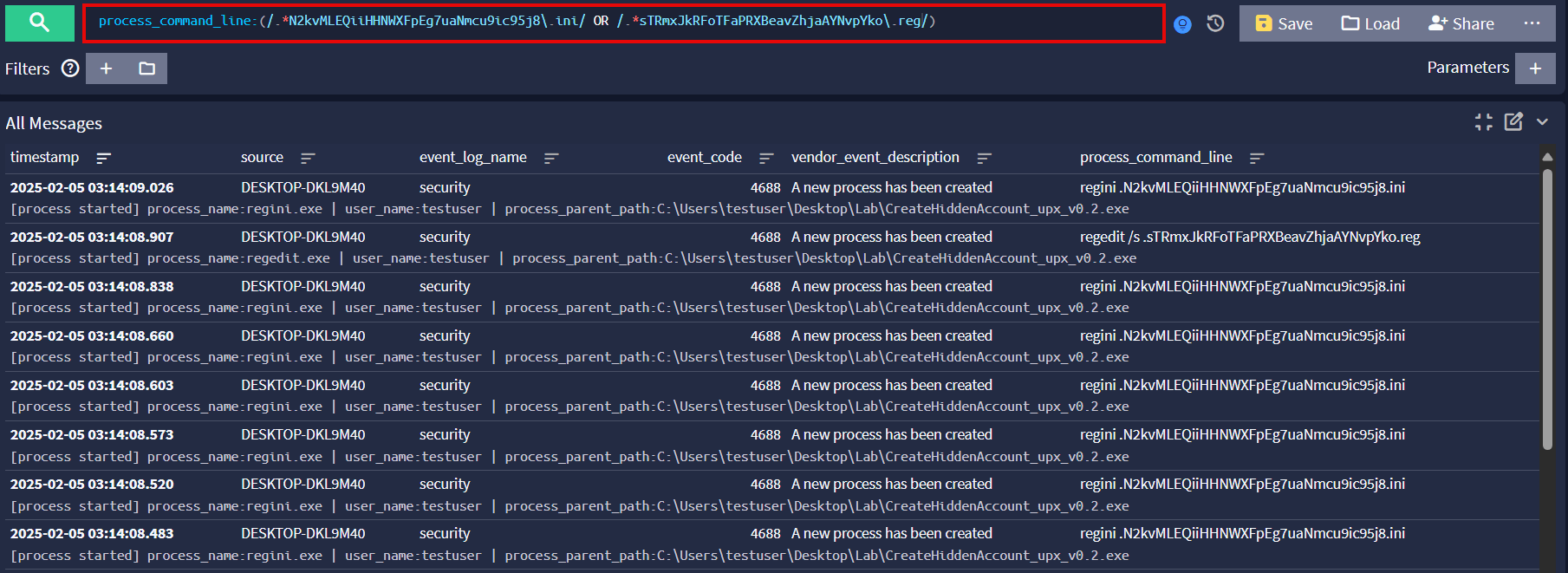The height and width of the screenshot is (573, 1568).
Task: Toggle sort on the event_code column
Action: point(765,158)
